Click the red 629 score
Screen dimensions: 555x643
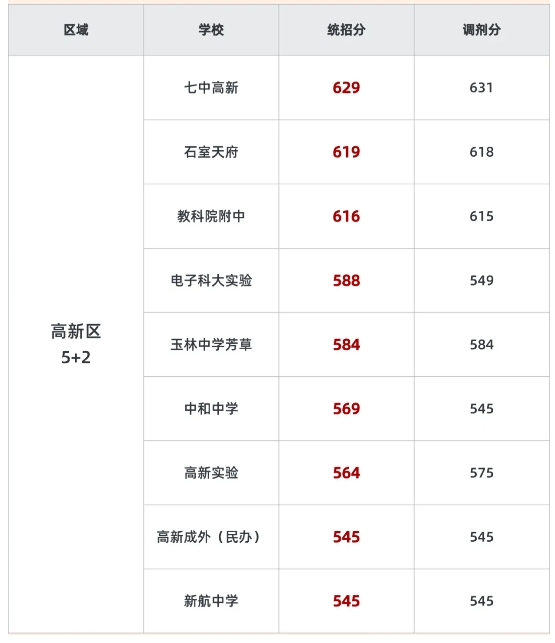point(346,88)
